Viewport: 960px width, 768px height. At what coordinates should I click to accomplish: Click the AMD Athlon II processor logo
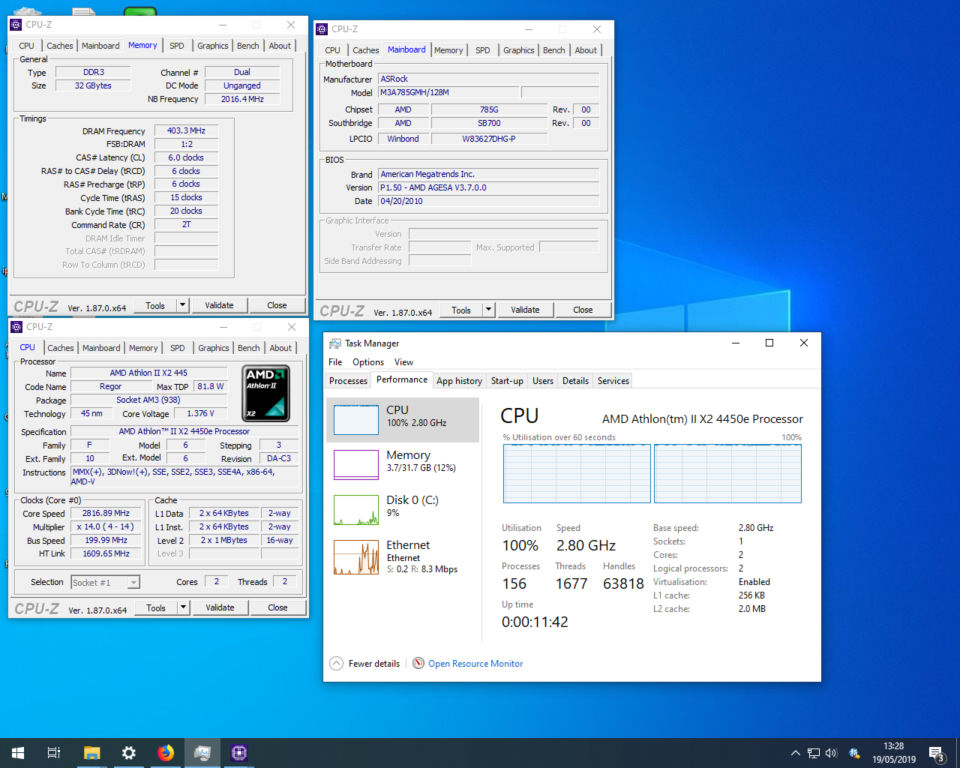click(x=266, y=393)
